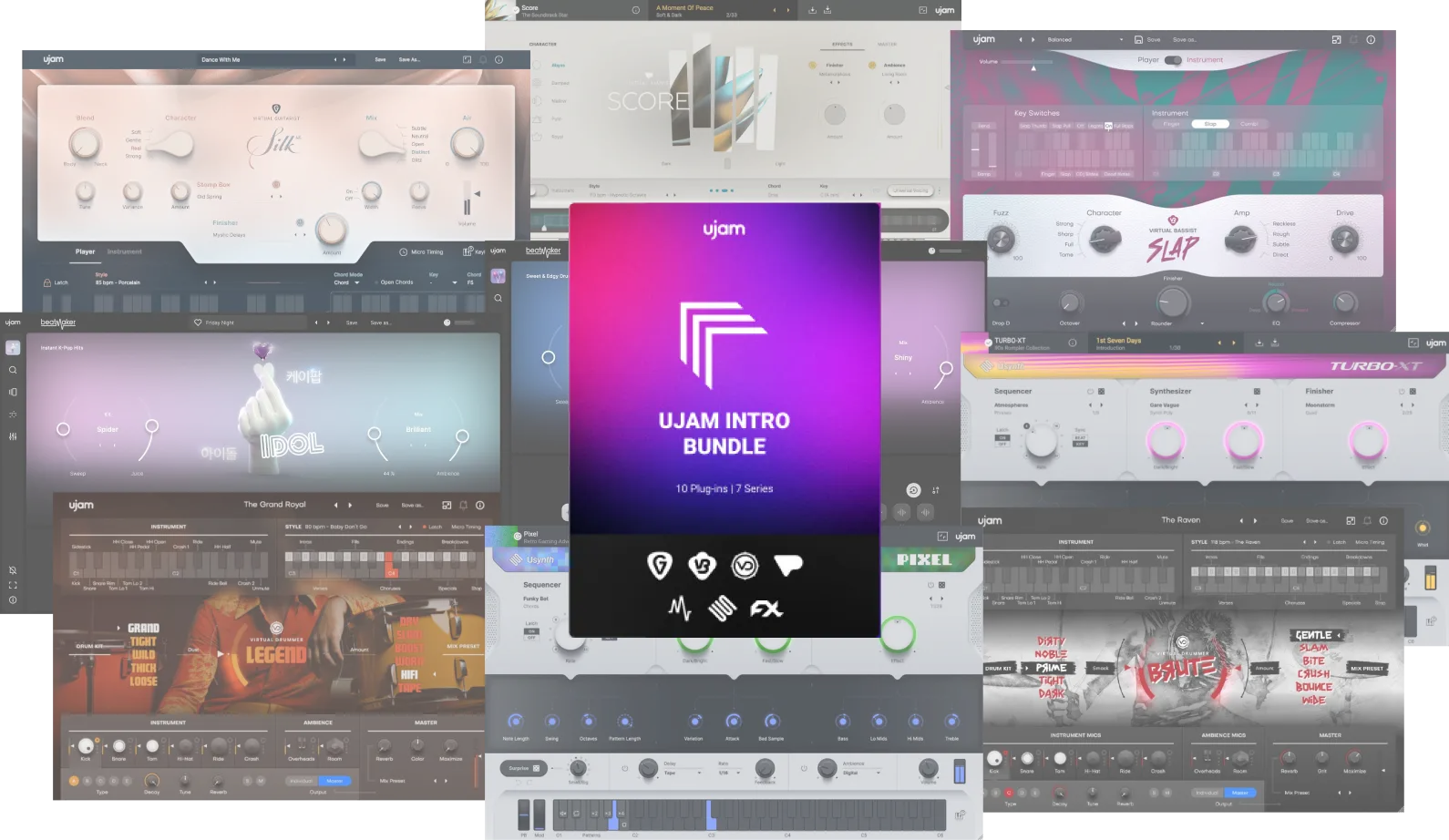This screenshot has width=1449, height=840.
Task: Click volume bar in Pixel Usynth bottom strip
Action: point(959,772)
